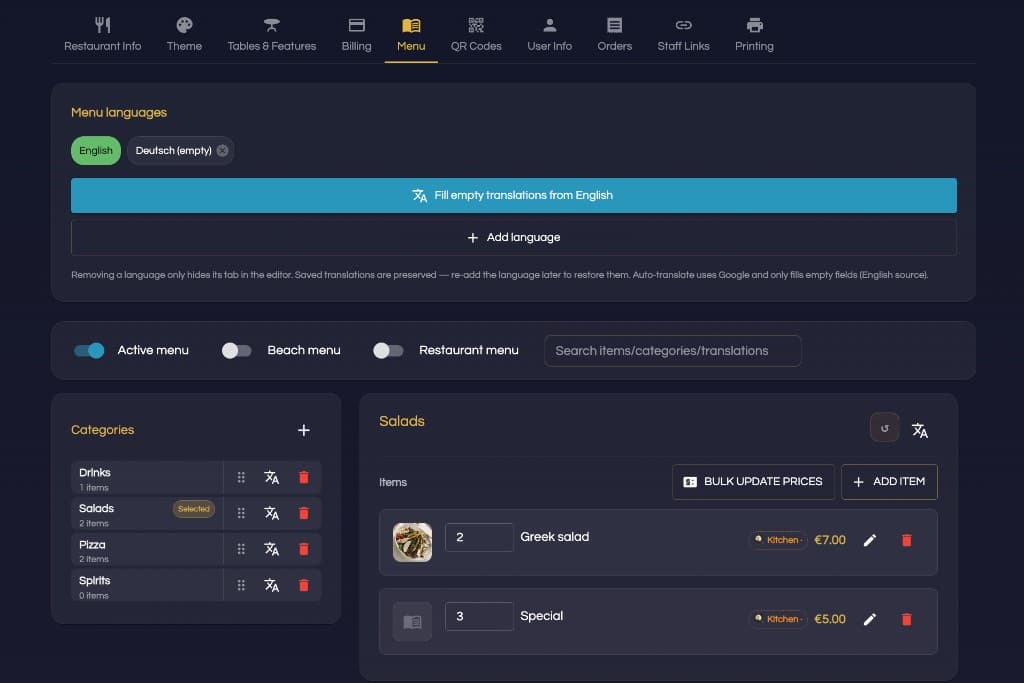Switch to the Theme tab
This screenshot has height=683, width=1024.
184,35
